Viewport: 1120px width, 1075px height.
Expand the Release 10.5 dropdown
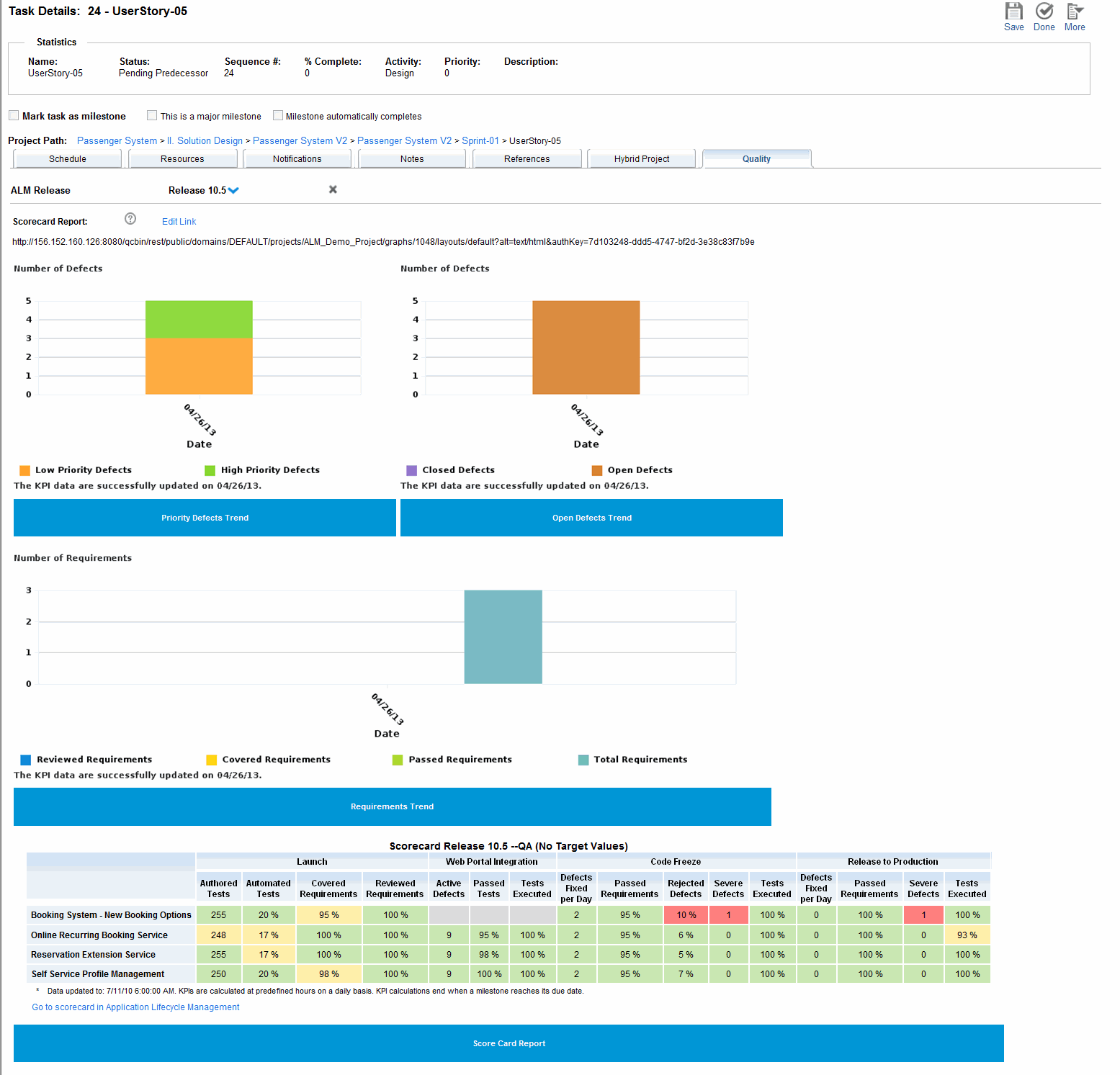click(x=233, y=191)
